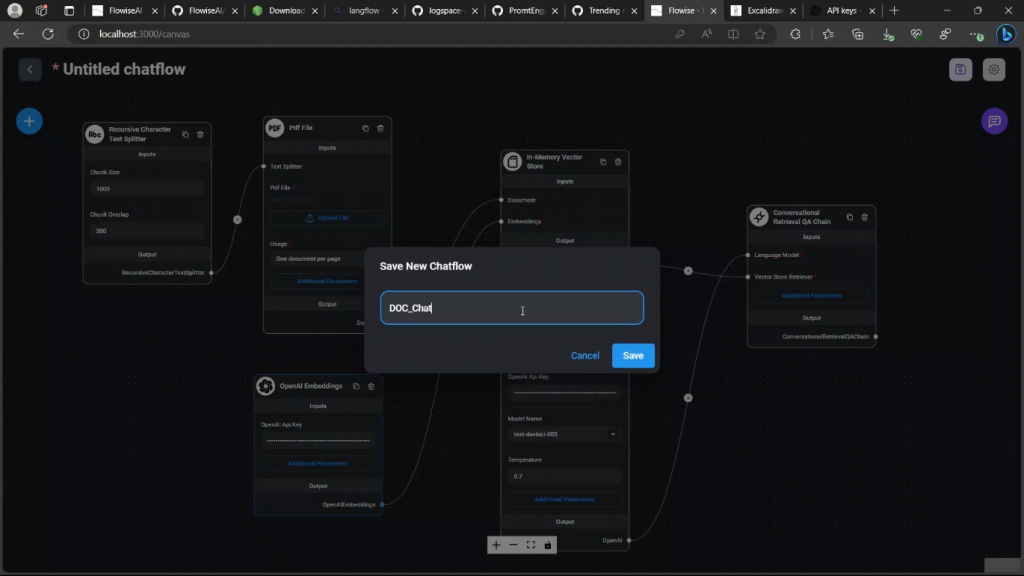Duplicate the Conversational Retrieval QA Chain node

pyautogui.click(x=850, y=217)
